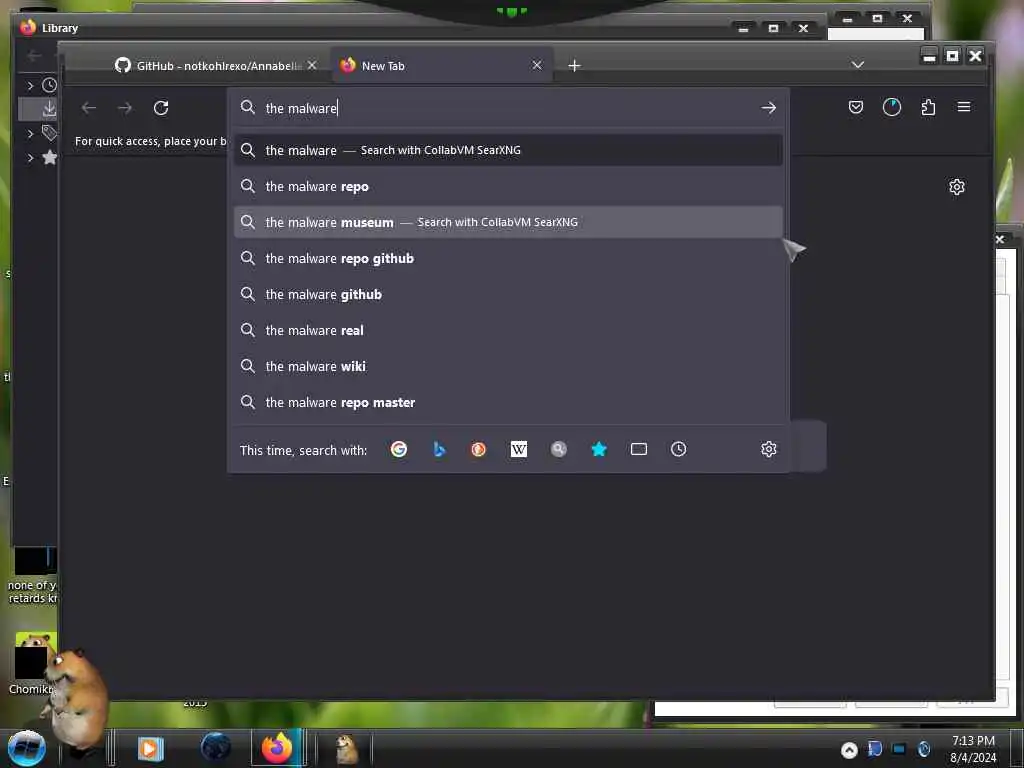1024x768 pixels.
Task: Search this time with DuckDuckGo
Action: click(479, 449)
